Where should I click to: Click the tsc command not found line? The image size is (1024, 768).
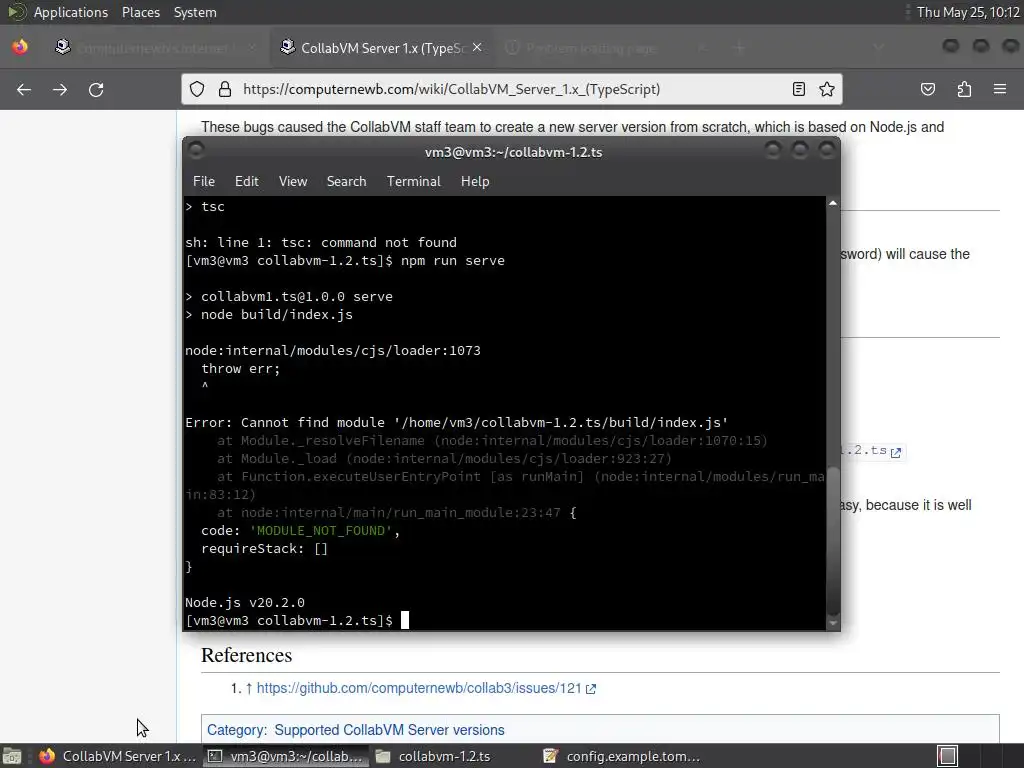tap(321, 242)
